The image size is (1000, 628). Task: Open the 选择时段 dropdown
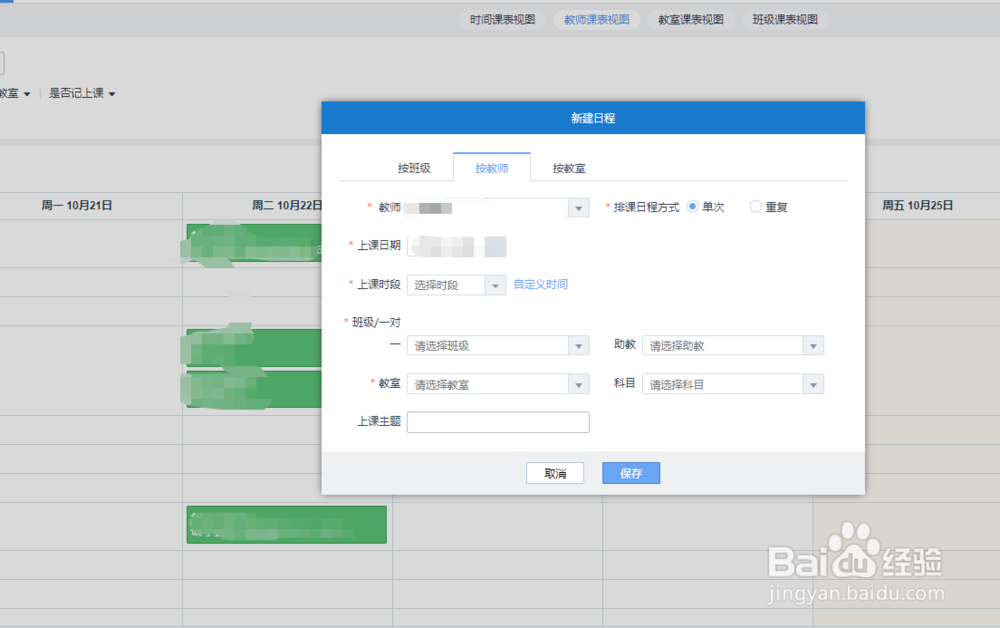click(496, 284)
